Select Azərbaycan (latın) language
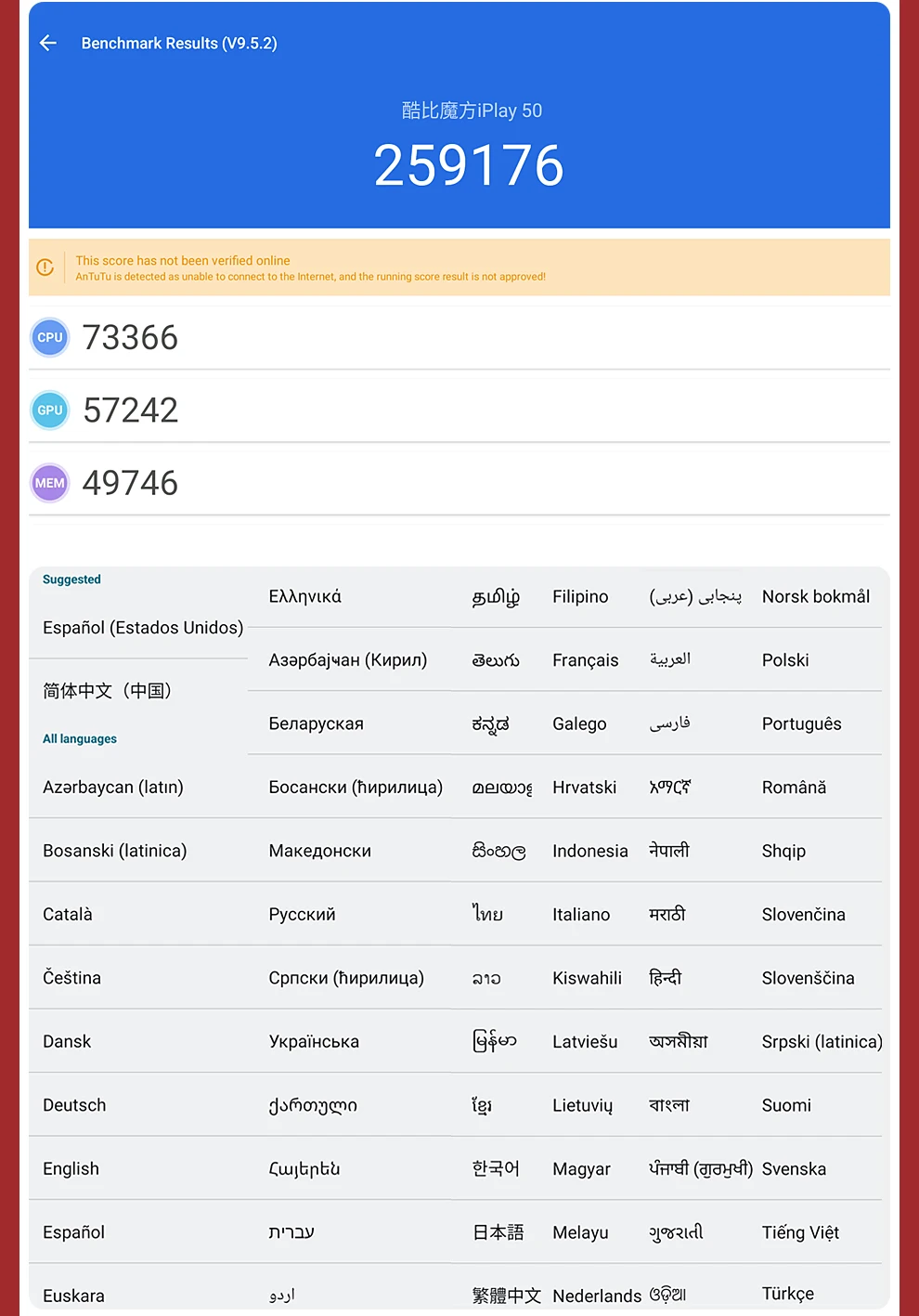The image size is (919, 1316). point(113,788)
